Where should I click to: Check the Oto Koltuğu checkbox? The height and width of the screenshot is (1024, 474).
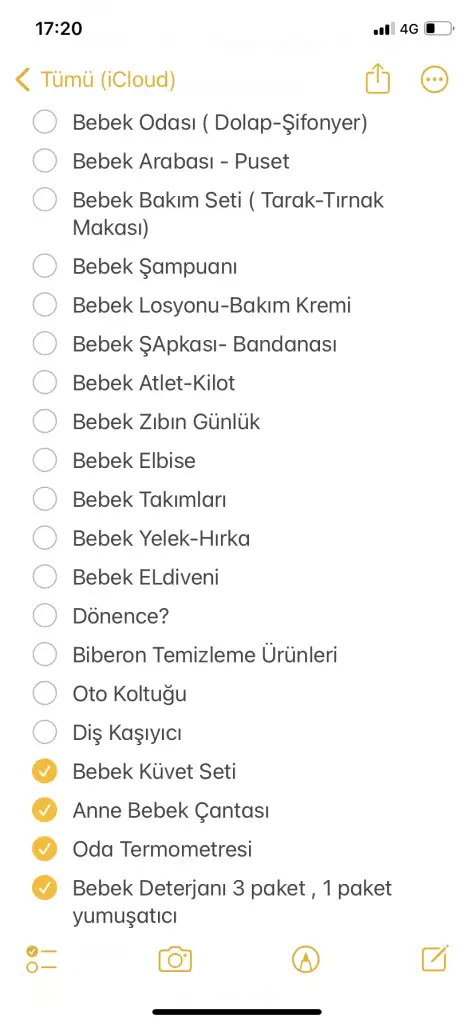pos(44,693)
